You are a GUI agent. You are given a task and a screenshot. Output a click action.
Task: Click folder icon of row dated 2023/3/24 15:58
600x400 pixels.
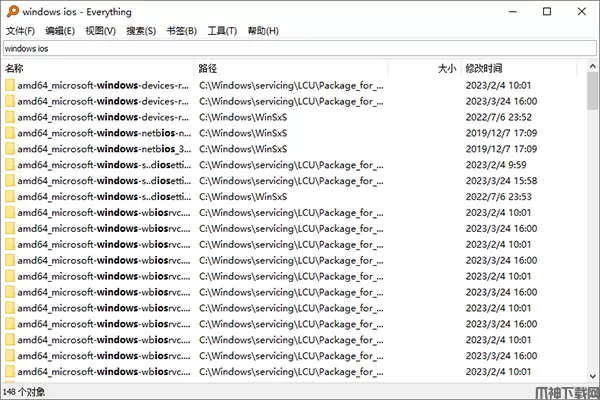pos(10,180)
